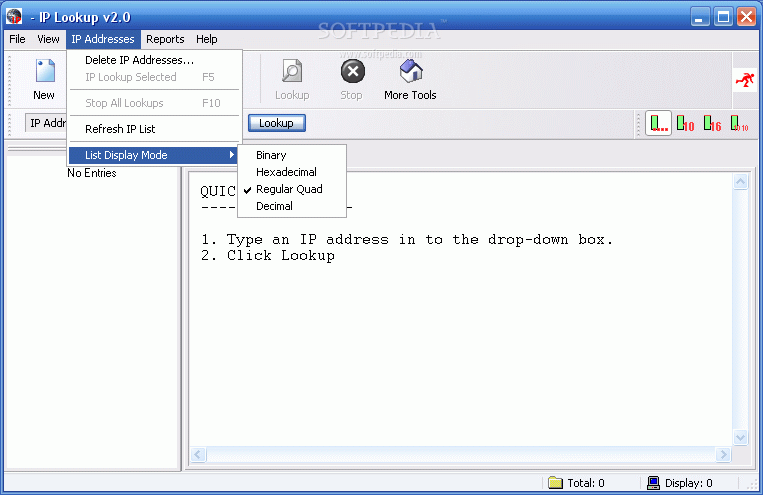Click the Display computer status icon
Viewport: 763px width, 495px height.
pyautogui.click(x=653, y=482)
